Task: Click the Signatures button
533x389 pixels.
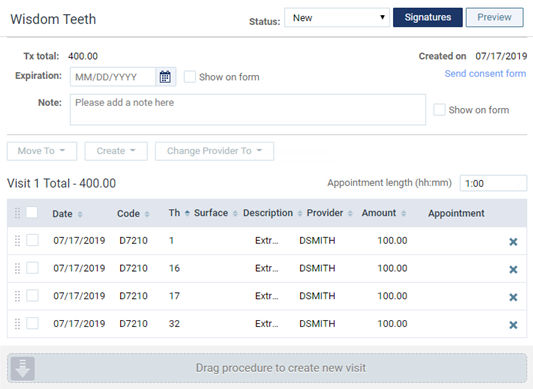Action: point(428,17)
